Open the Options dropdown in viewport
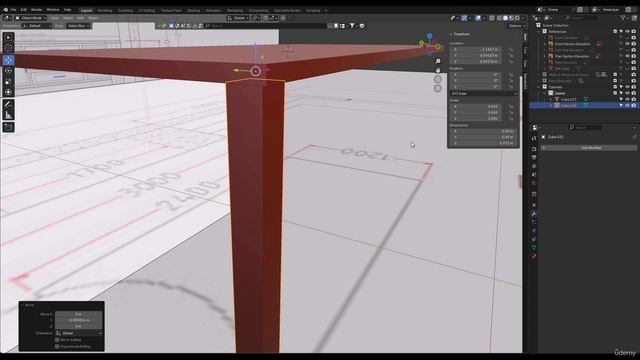The height and width of the screenshot is (360, 640). point(516,26)
